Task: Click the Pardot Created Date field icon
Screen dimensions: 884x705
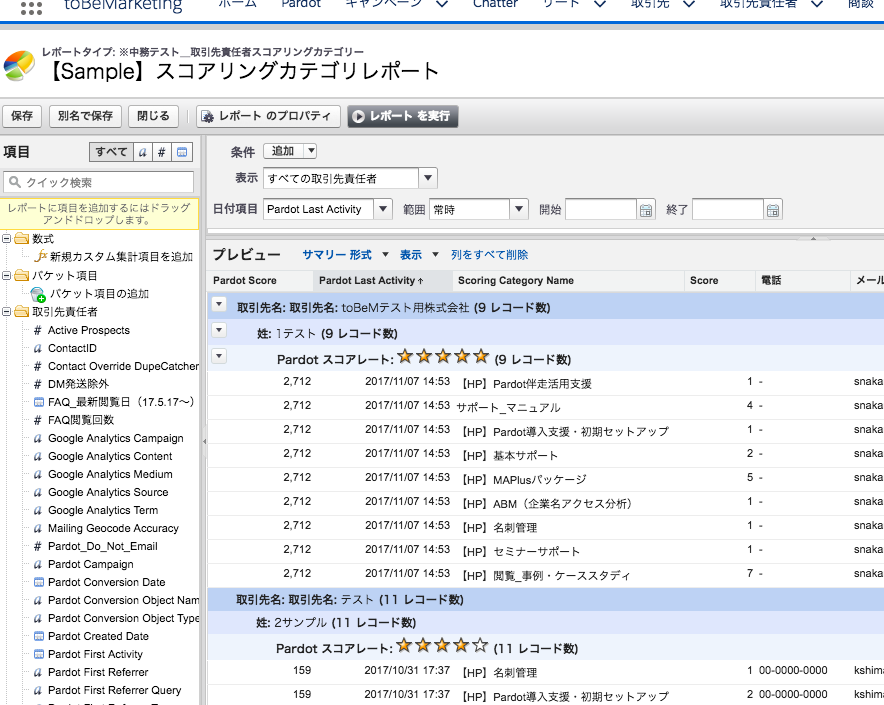Action: (38, 636)
